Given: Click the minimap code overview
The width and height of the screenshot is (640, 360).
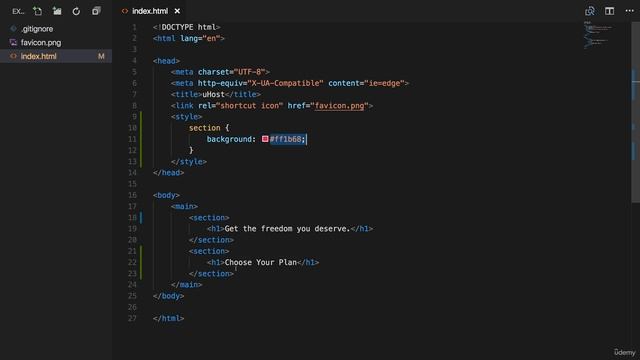Looking at the screenshot, I should coord(599,35).
